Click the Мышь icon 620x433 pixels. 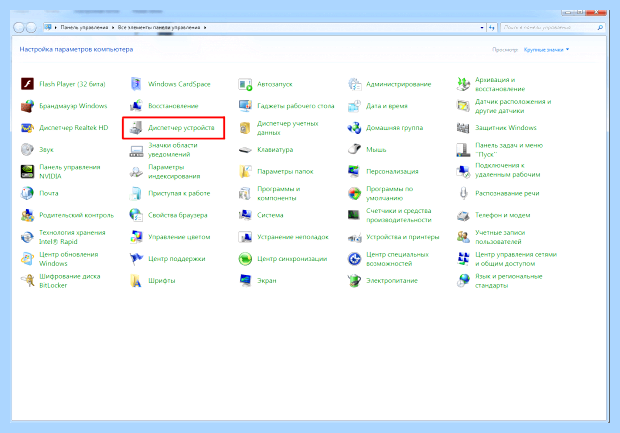pyautogui.click(x=354, y=149)
